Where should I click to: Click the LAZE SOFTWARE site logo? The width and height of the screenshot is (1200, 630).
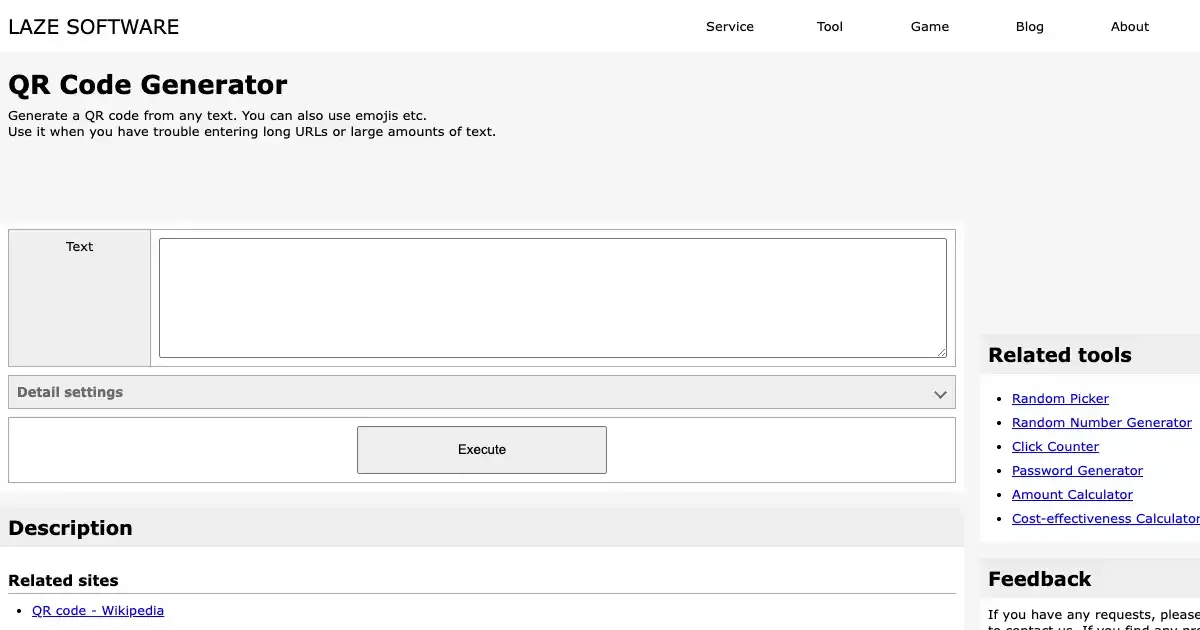tap(94, 27)
